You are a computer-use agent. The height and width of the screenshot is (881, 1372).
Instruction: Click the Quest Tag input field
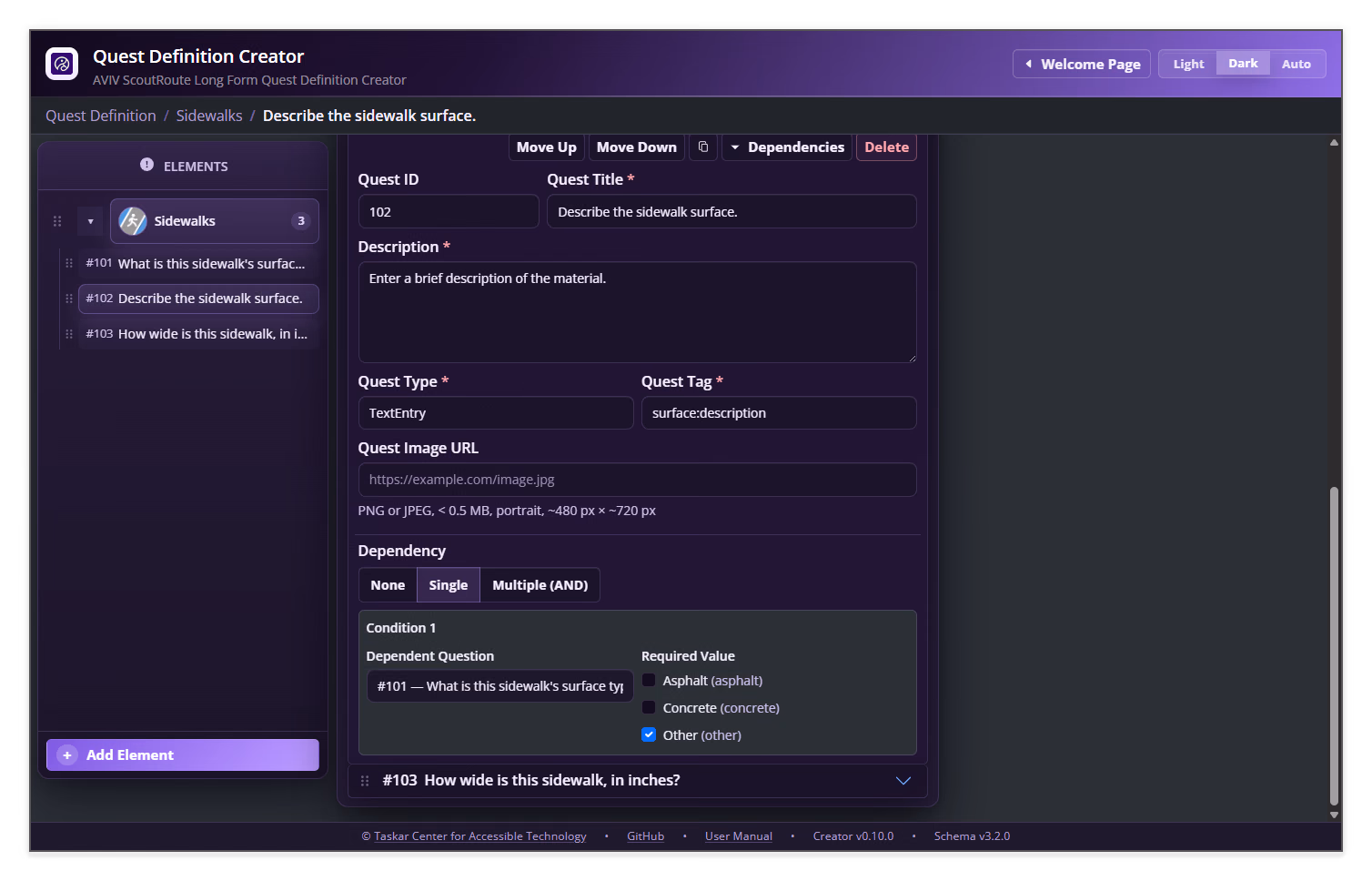(779, 413)
